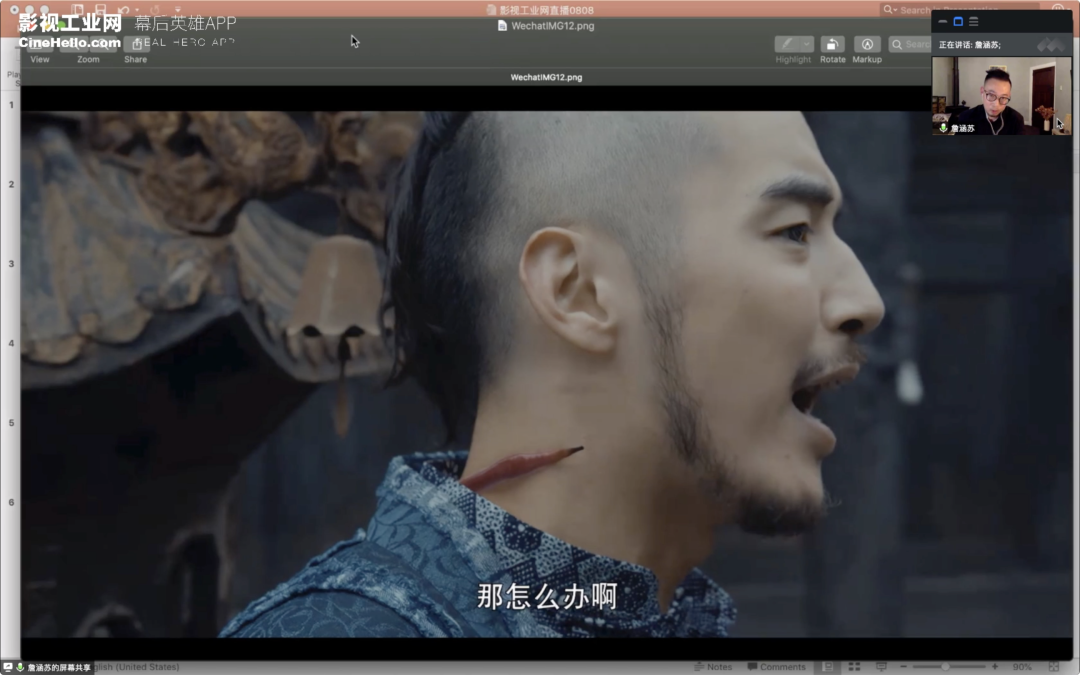Click the PowerPoint zoom slider handle
The width and height of the screenshot is (1080, 675).
click(946, 667)
